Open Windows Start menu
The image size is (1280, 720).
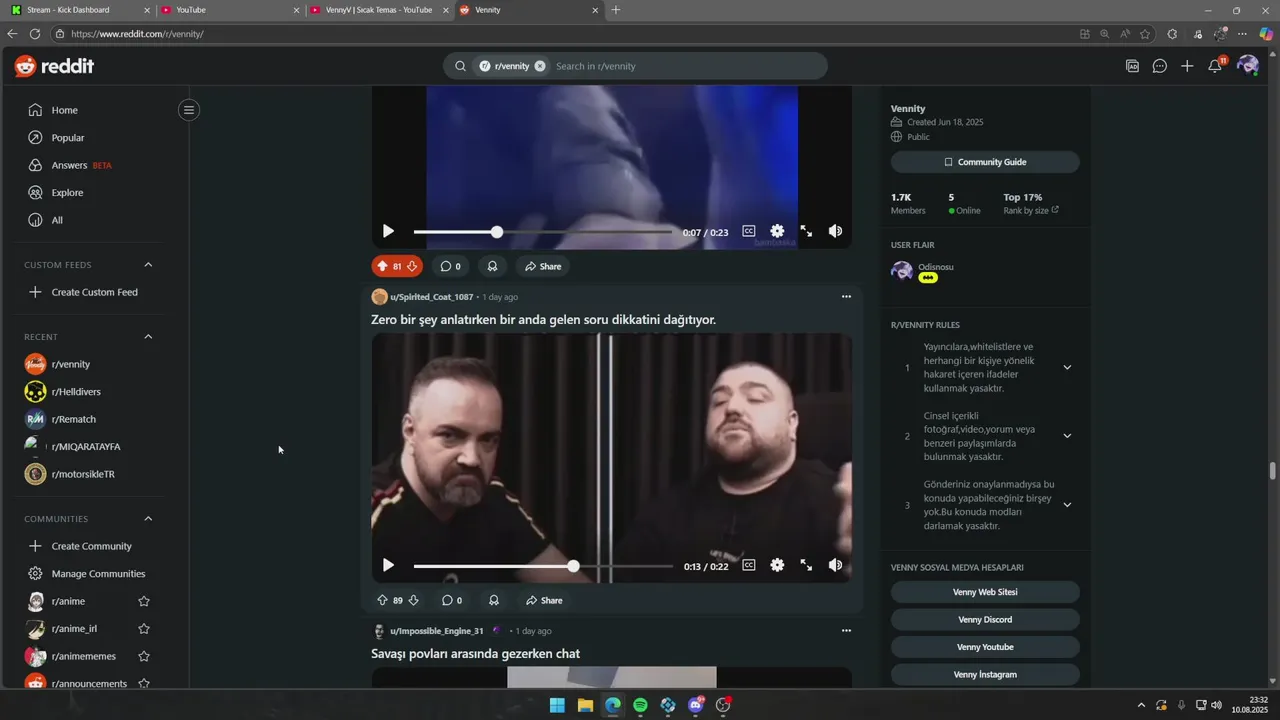557,705
